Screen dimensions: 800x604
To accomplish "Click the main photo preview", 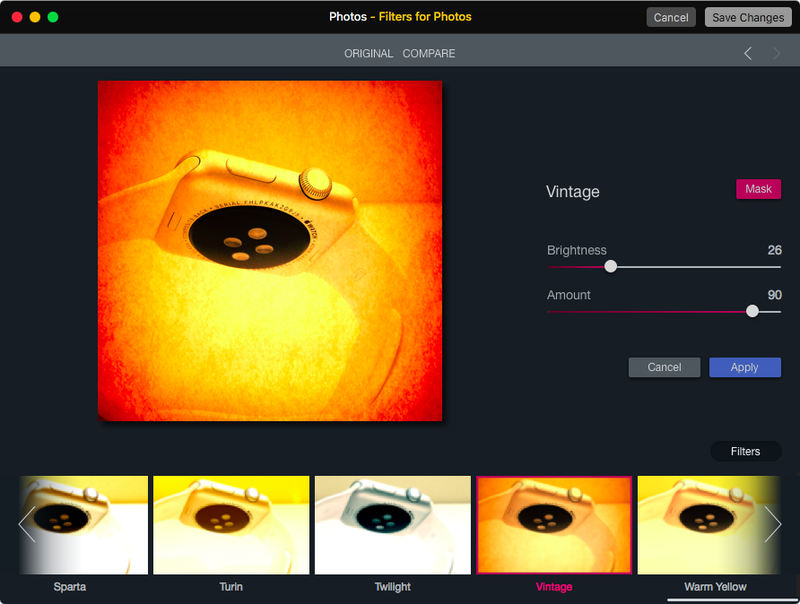I will pyautogui.click(x=270, y=250).
